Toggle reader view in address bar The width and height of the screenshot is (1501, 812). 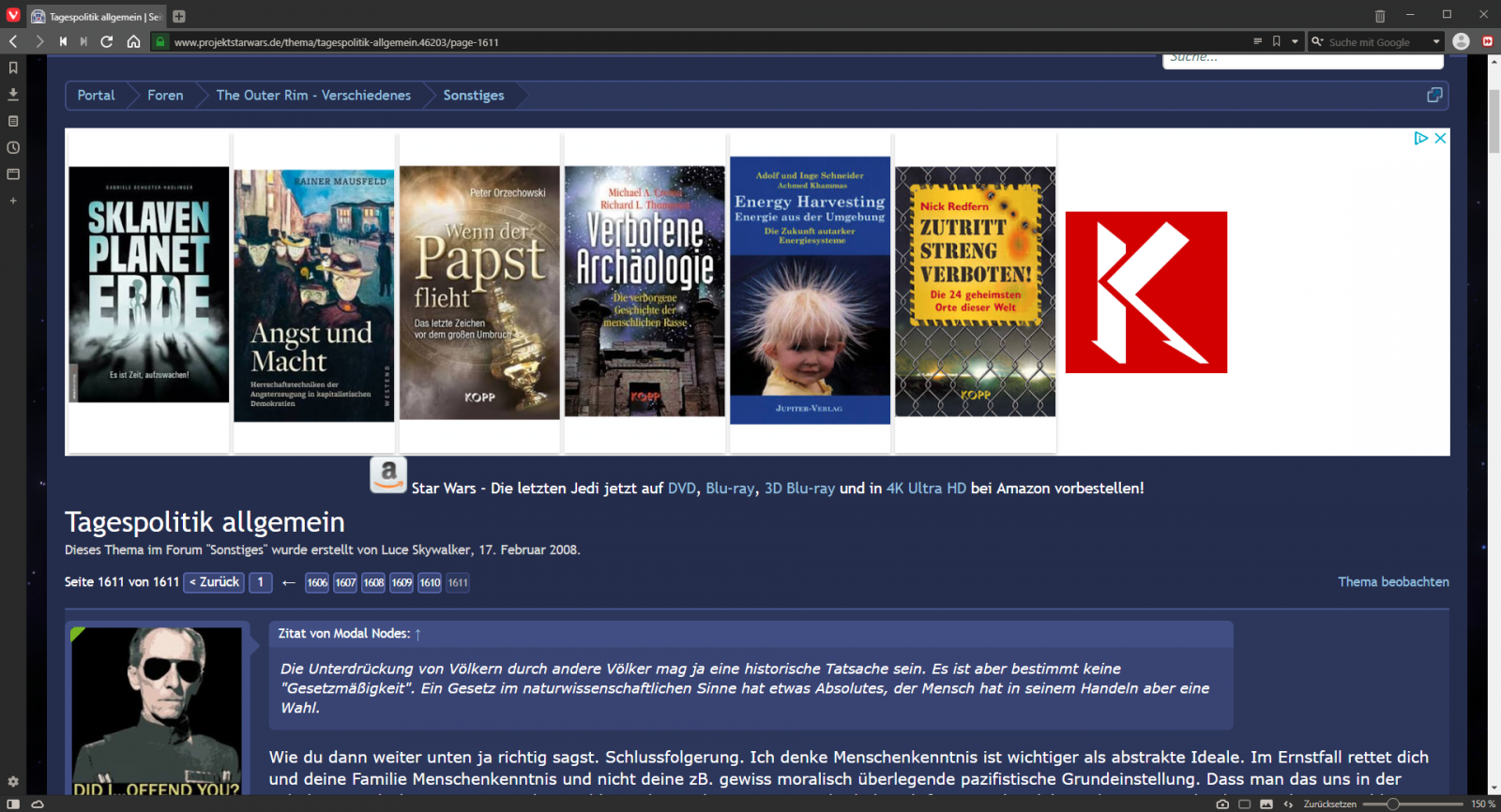point(1257,41)
